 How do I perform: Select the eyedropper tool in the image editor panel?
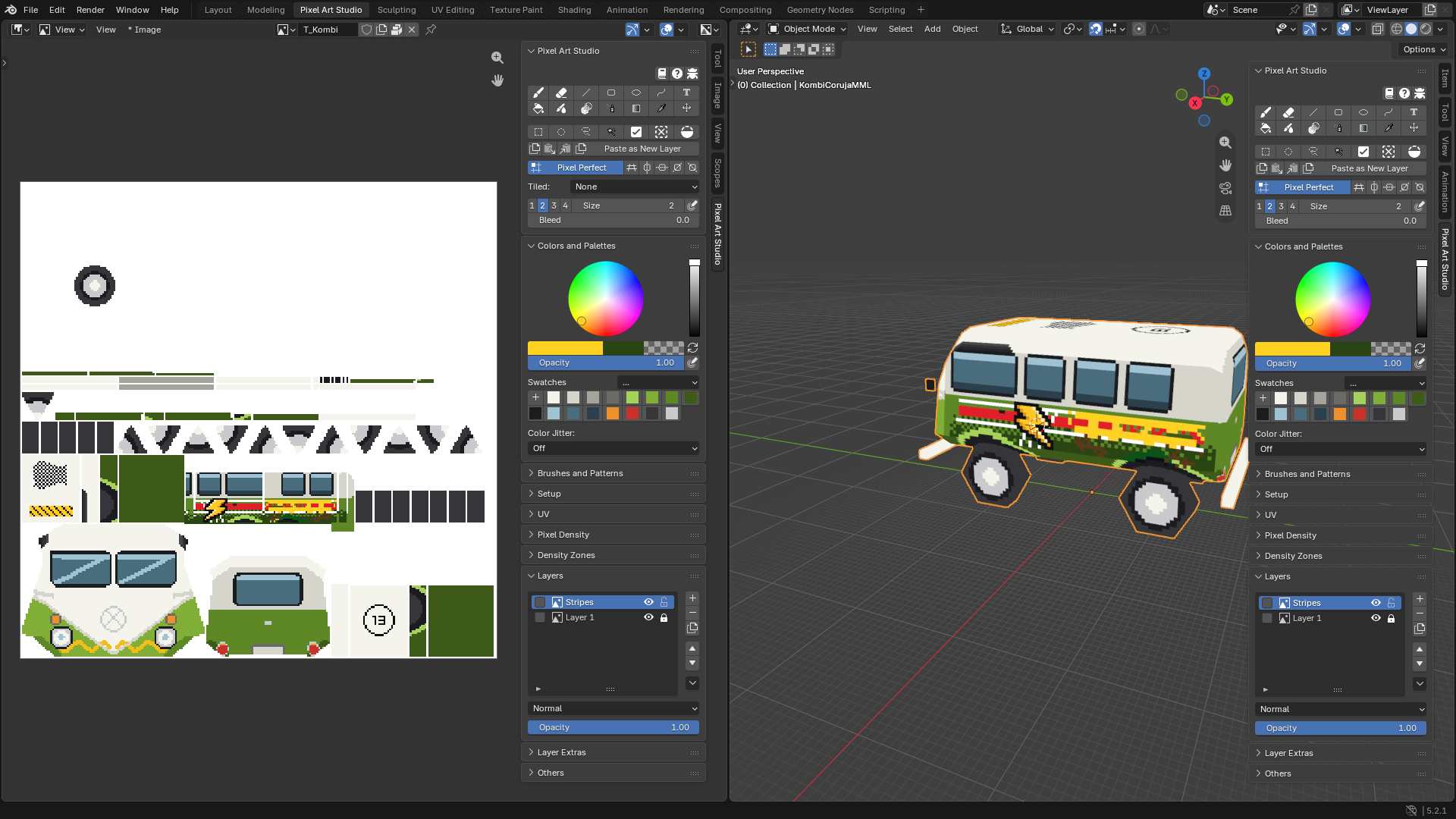(661, 108)
